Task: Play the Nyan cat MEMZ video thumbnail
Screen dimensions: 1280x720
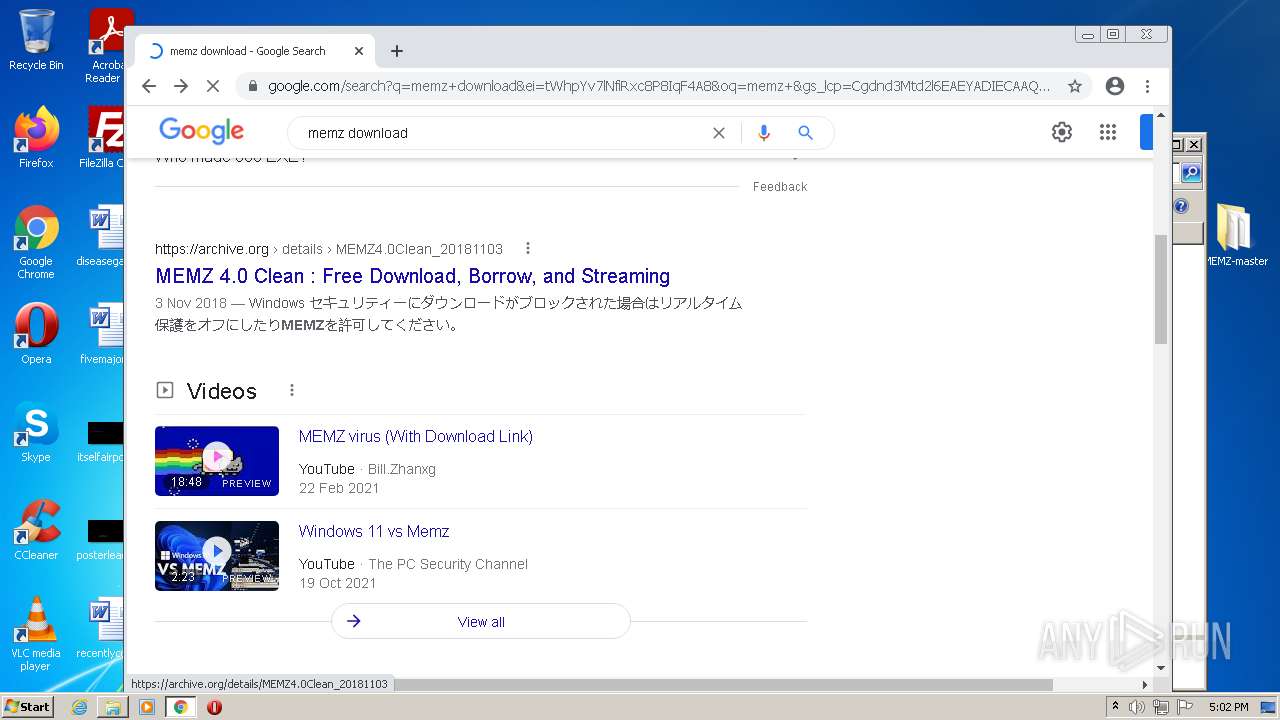Action: coord(217,461)
